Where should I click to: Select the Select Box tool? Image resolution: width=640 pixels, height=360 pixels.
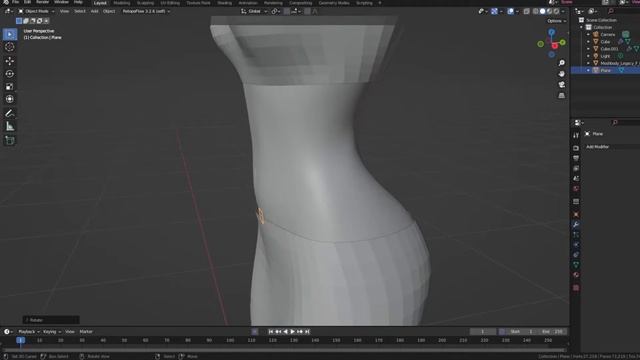click(10, 34)
